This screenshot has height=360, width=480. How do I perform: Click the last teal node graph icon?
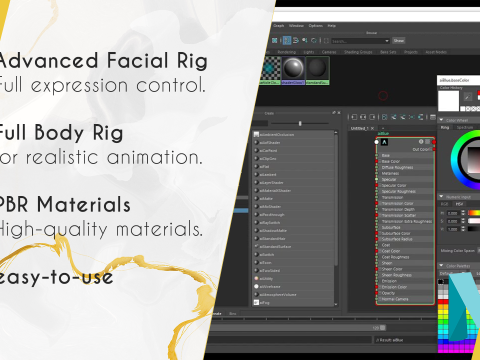(421, 117)
